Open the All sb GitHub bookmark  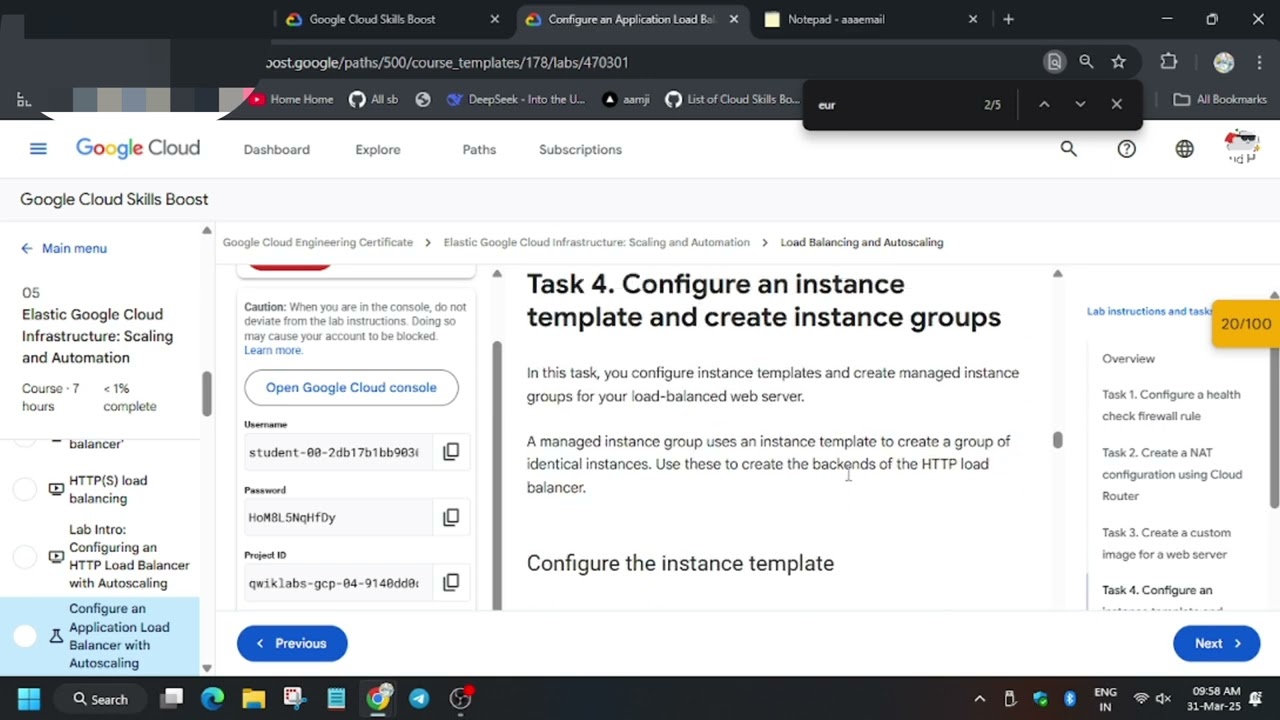point(373,99)
